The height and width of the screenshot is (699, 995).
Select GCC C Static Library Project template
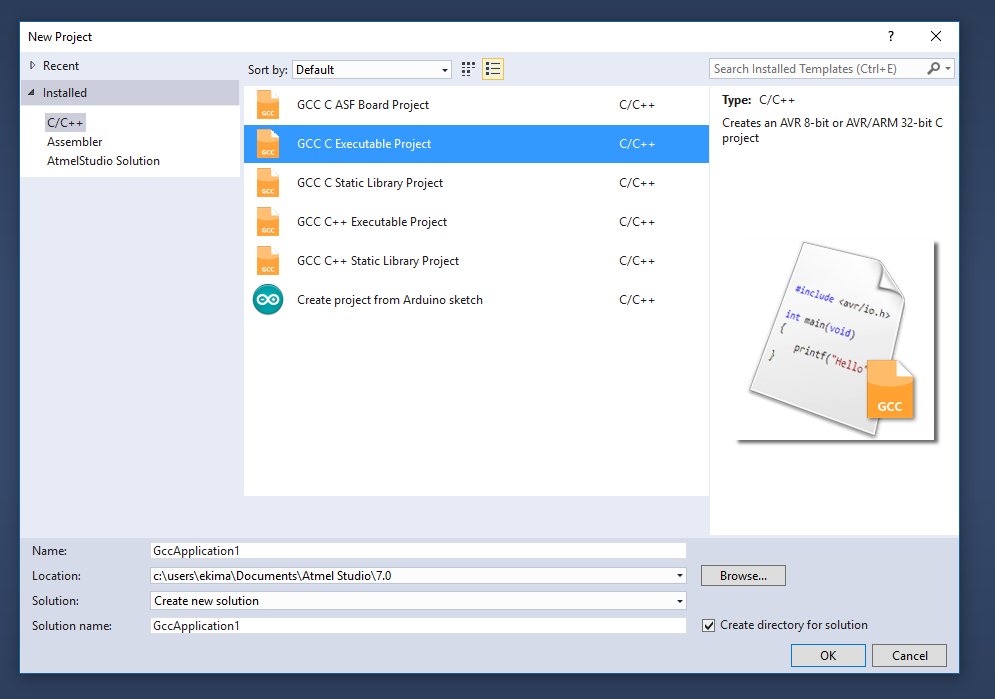tap(476, 183)
